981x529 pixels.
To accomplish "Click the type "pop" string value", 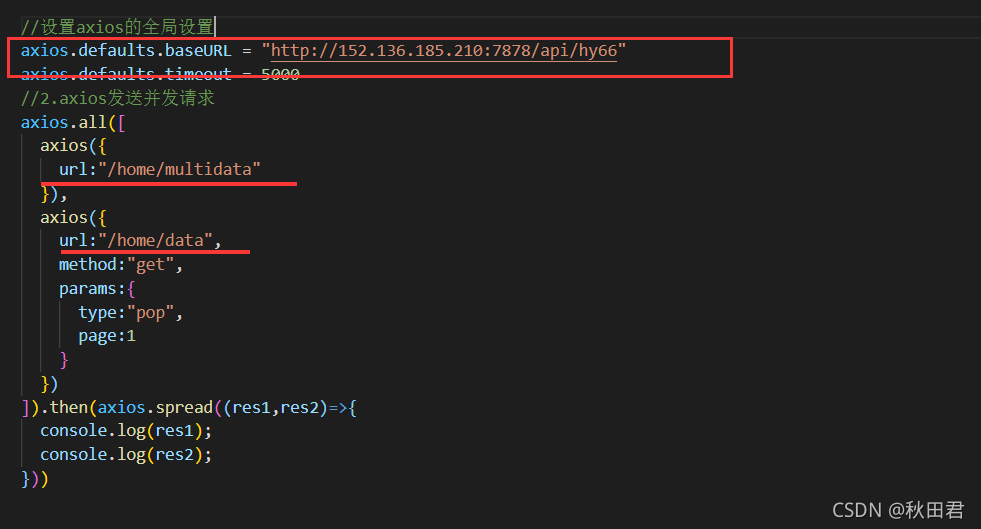I will pos(150,313).
